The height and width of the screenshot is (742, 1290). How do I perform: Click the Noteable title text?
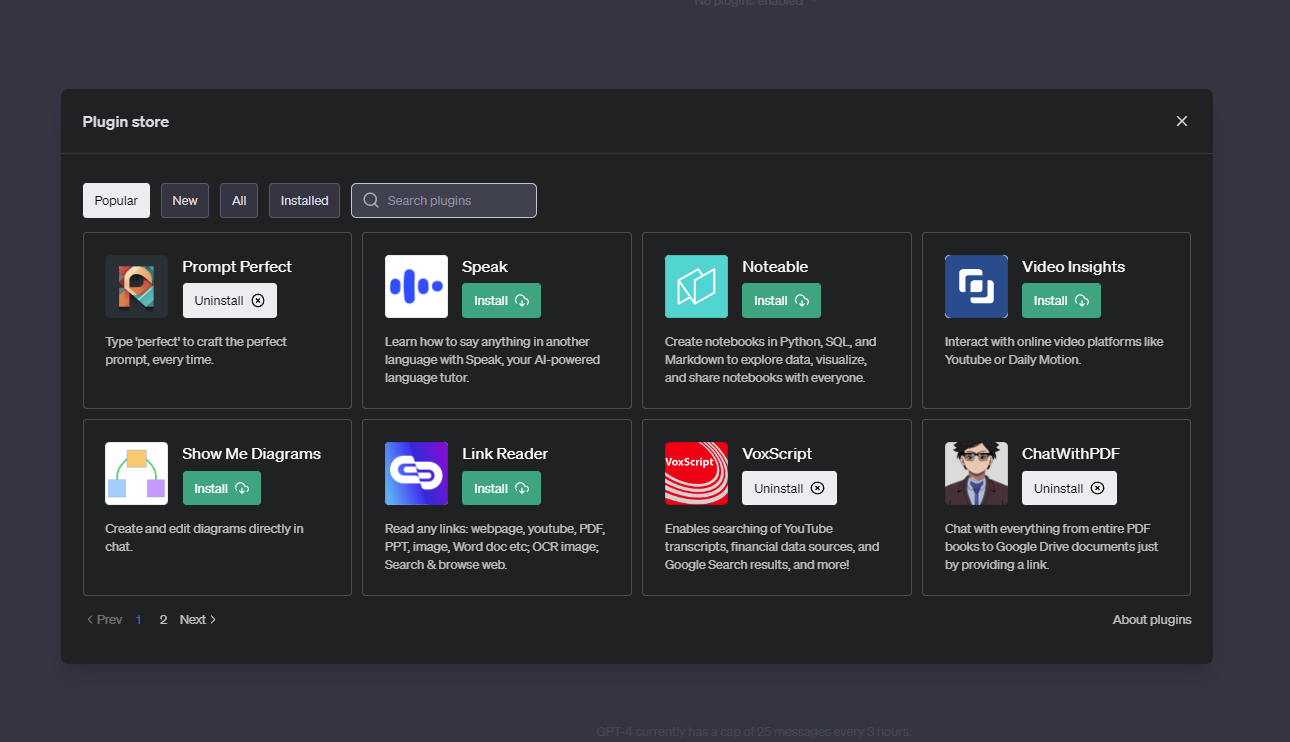point(775,267)
